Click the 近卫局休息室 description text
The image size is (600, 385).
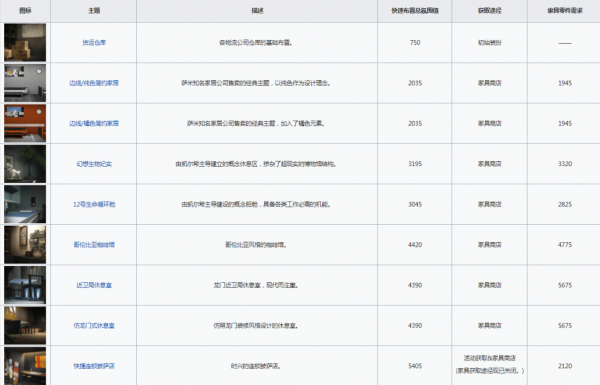tap(256, 285)
